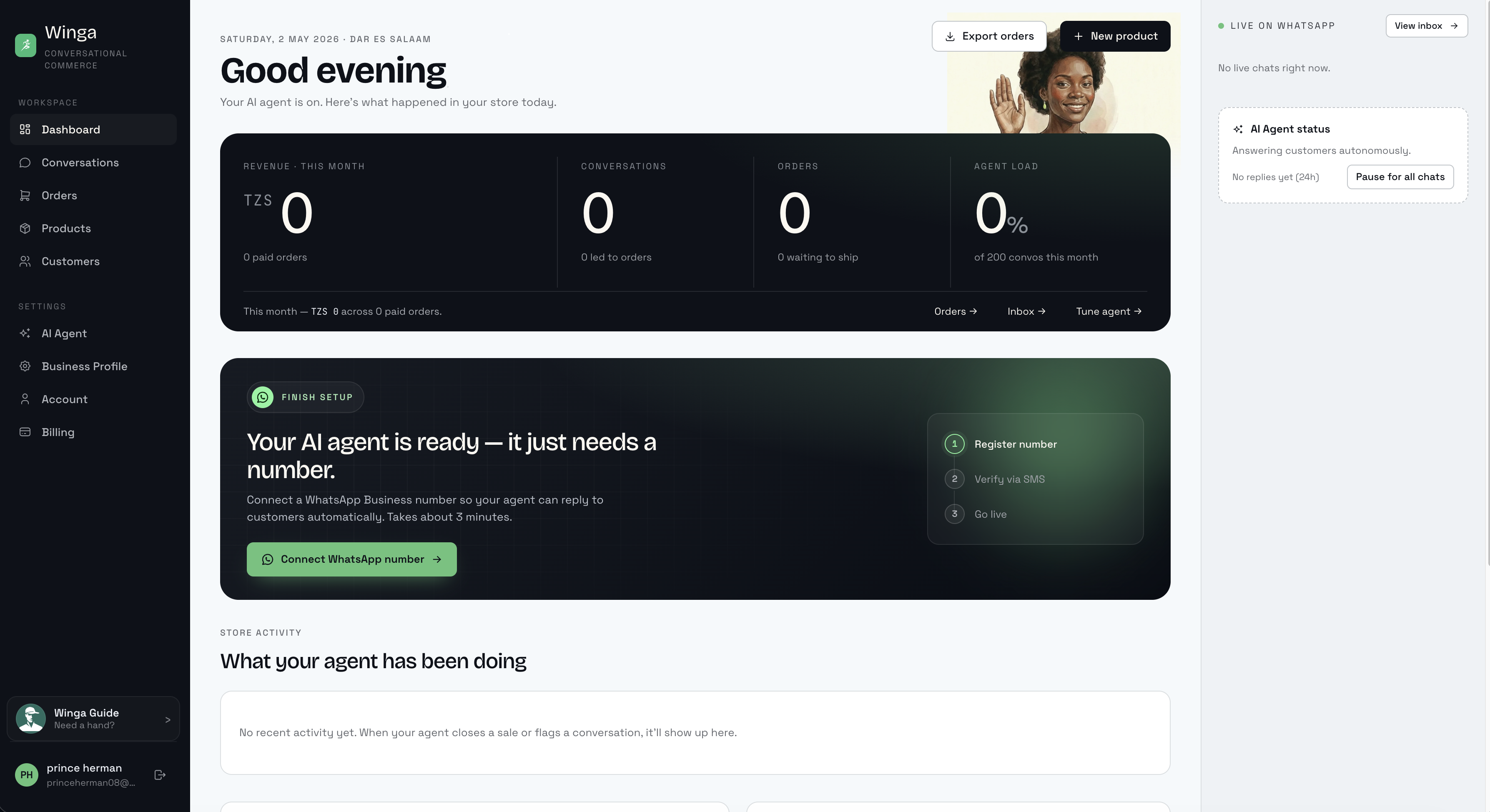Click the "0 paid orders" text
The height and width of the screenshot is (812, 1490).
click(275, 257)
